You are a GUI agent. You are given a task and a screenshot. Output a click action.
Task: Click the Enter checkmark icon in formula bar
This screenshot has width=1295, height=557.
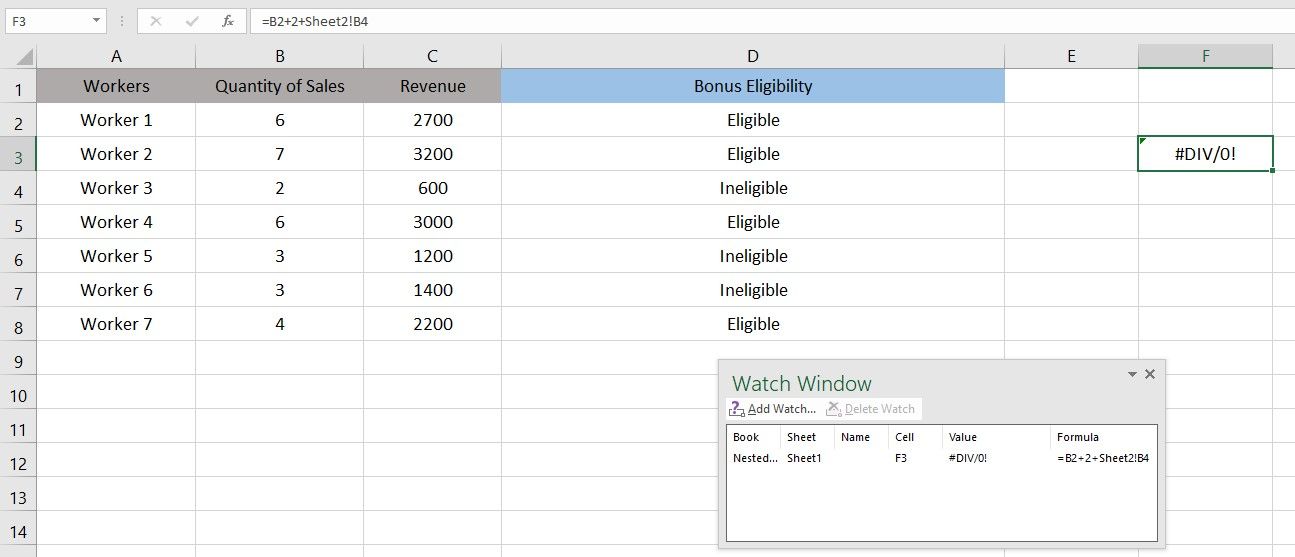tap(191, 21)
